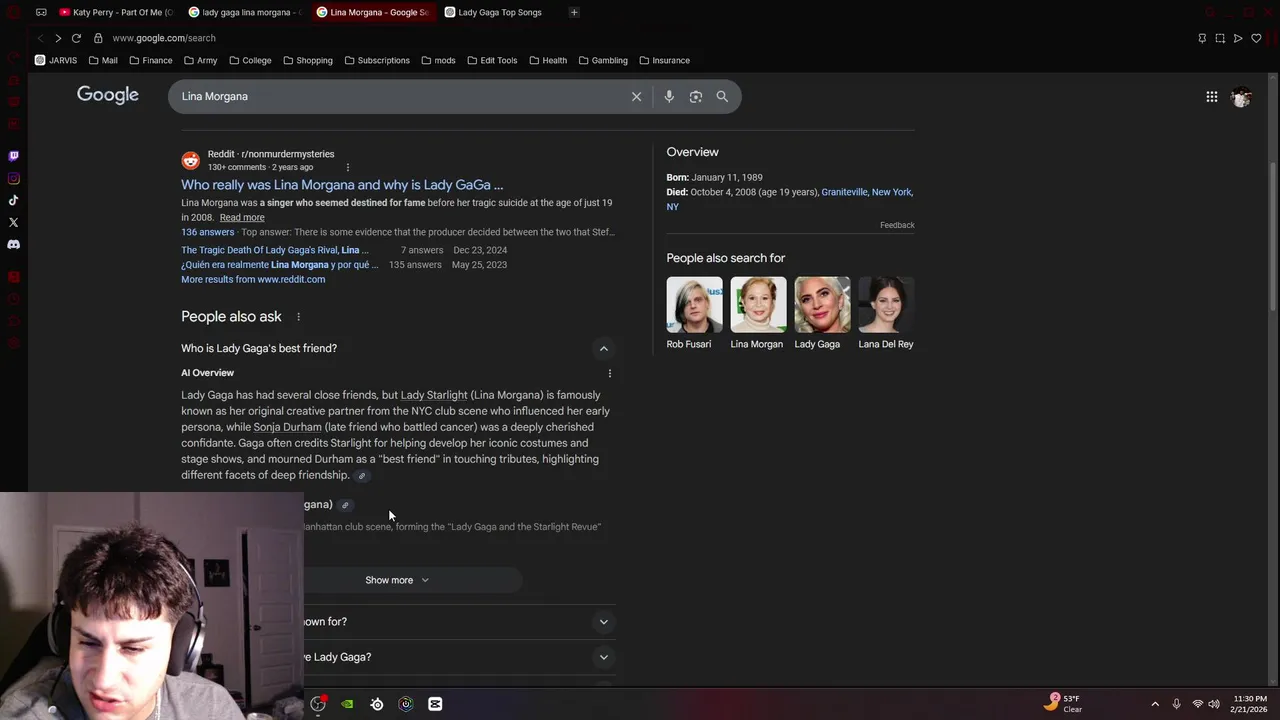Click the source link icon after 'deep friendship'
Screen dimensions: 1280x720
tap(362, 476)
